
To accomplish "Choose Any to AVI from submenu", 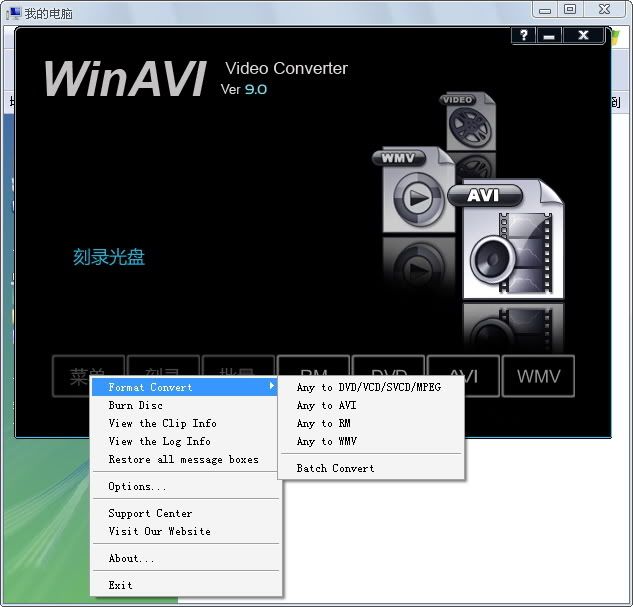I will click(x=326, y=405).
